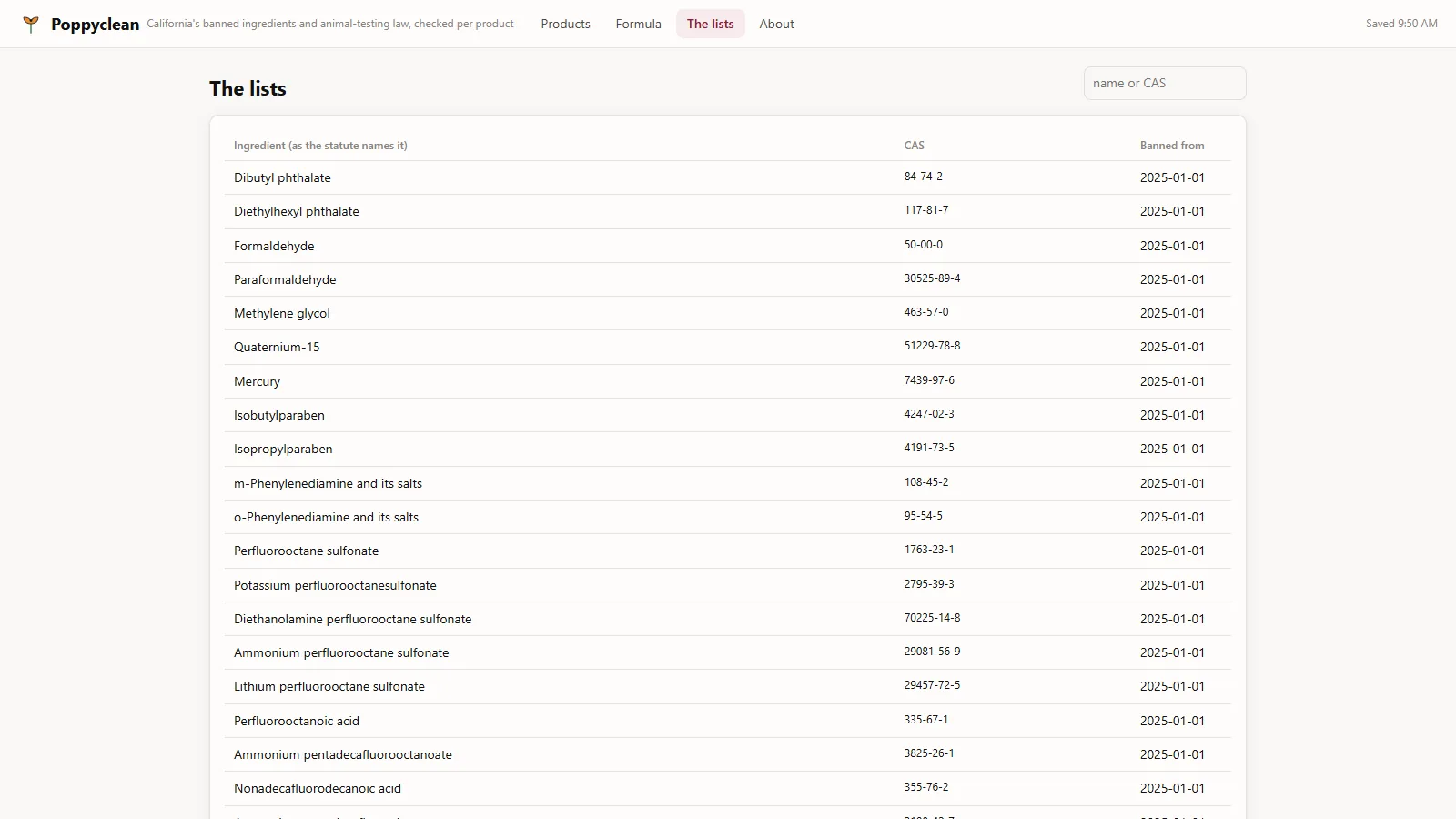Focus the name or CAS search field
This screenshot has height=819, width=1456.
(1165, 83)
